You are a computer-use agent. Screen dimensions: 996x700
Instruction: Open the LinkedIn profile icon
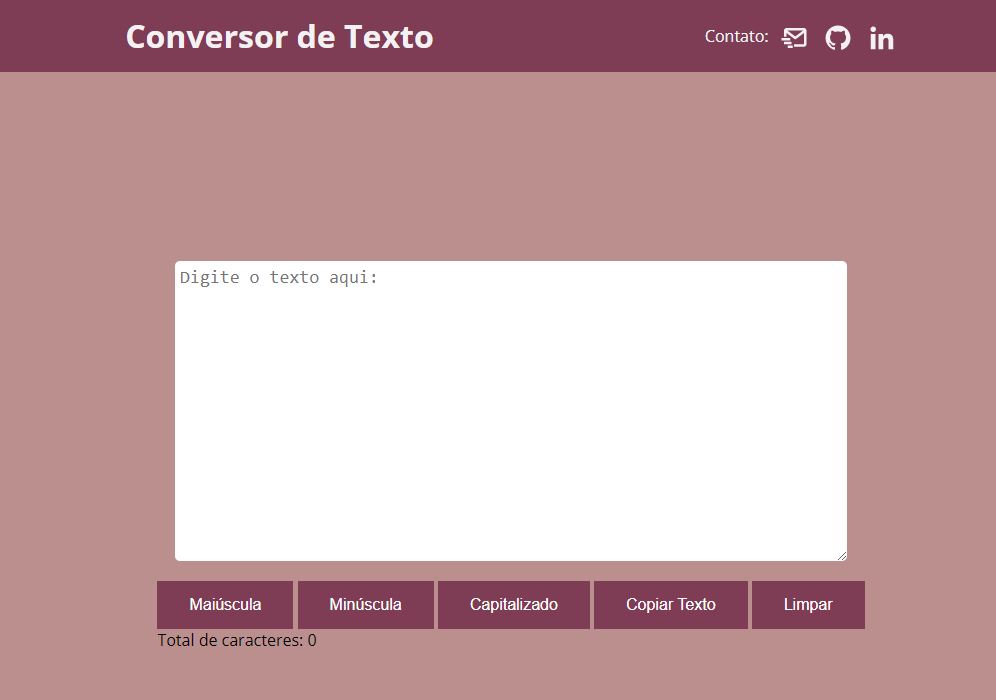[882, 39]
